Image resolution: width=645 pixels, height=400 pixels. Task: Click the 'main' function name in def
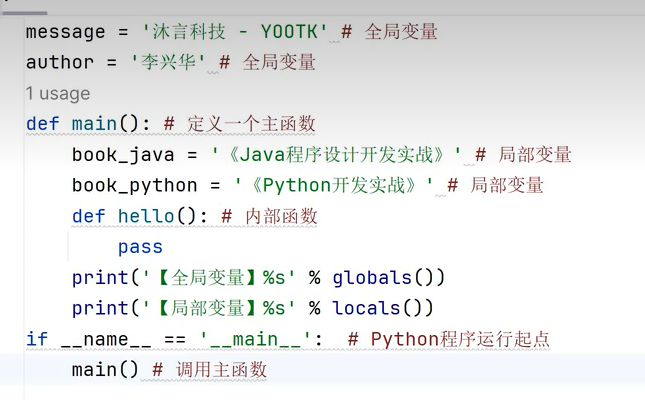coord(94,124)
